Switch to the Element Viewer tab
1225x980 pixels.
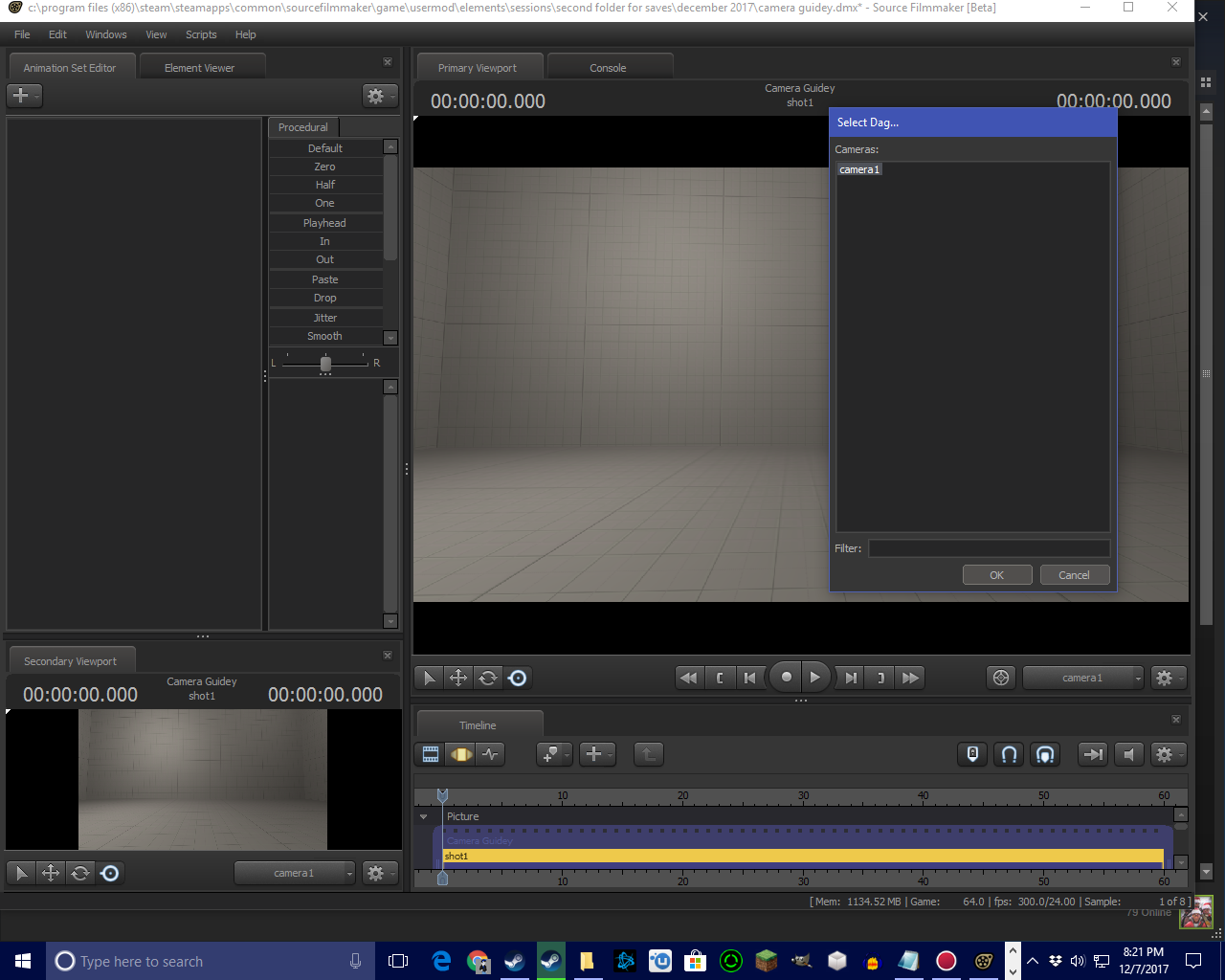point(199,68)
